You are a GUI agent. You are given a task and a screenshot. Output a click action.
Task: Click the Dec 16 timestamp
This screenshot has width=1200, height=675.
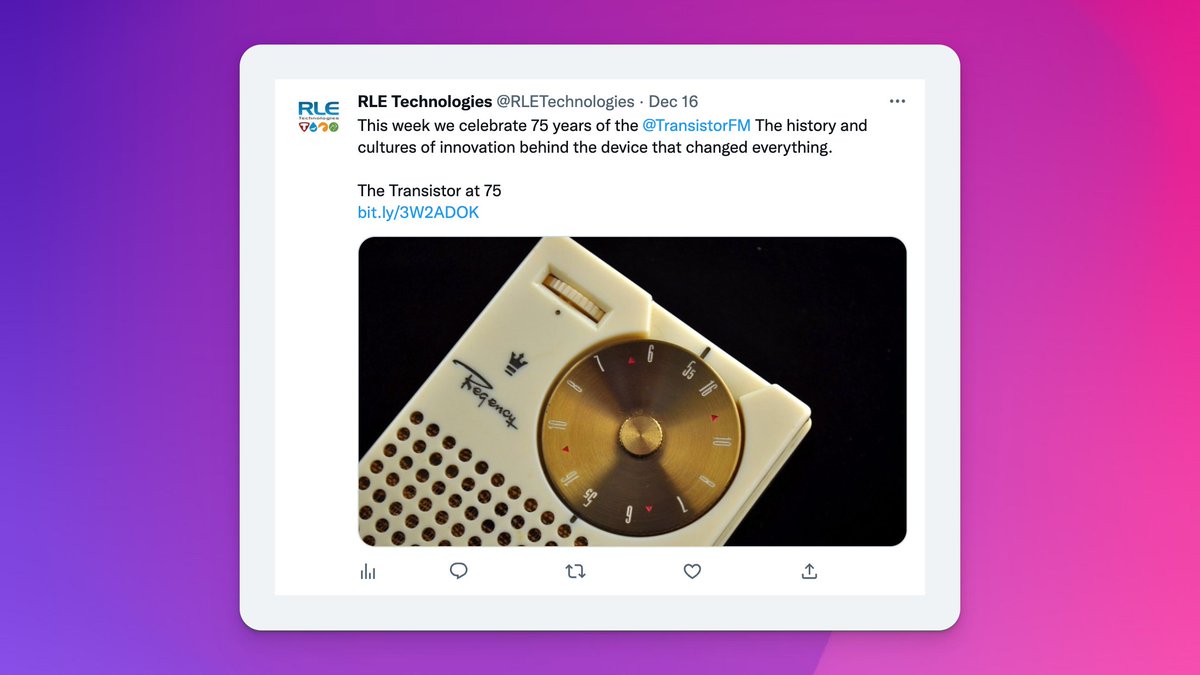(x=673, y=101)
